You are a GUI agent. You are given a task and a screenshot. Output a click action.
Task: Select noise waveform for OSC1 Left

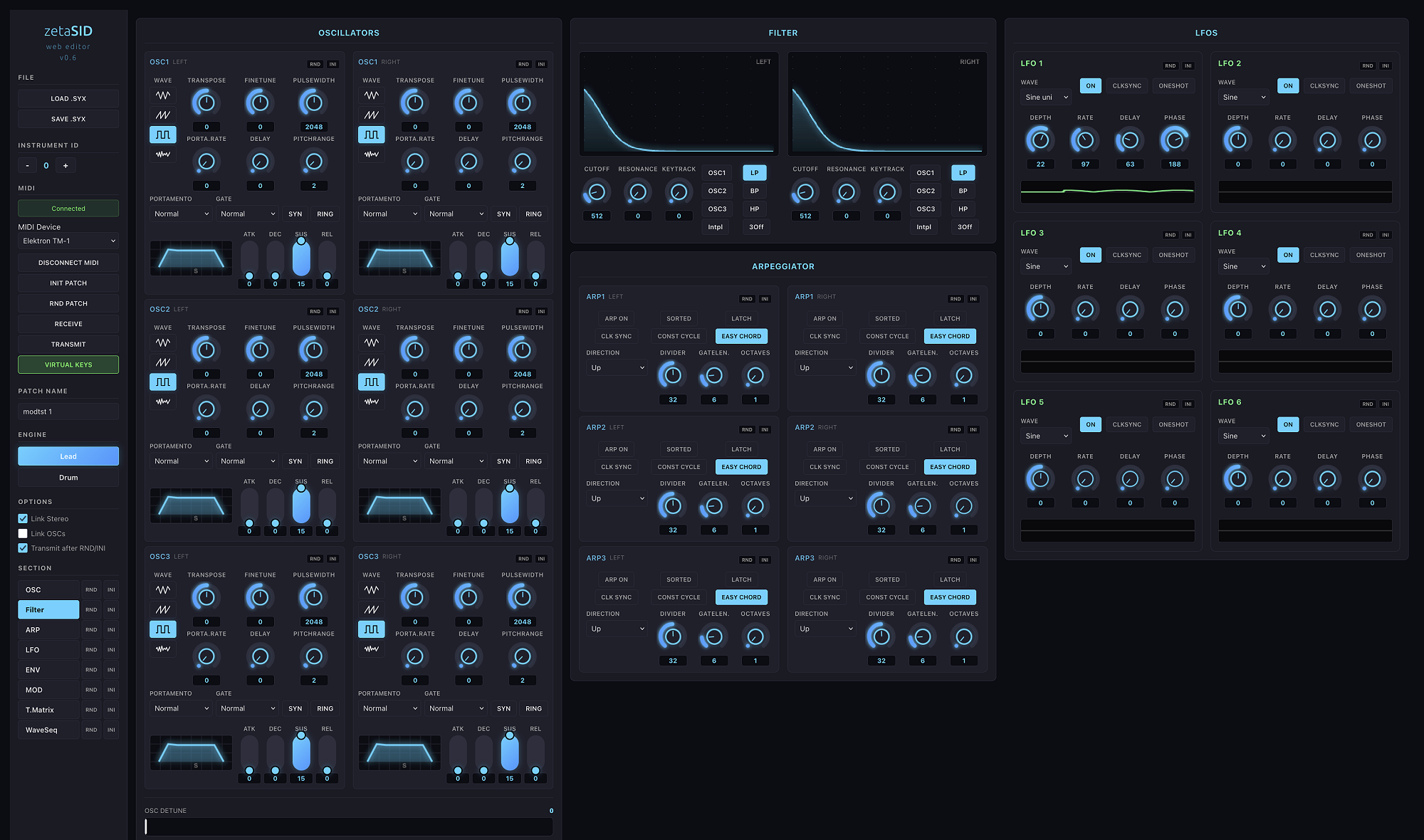click(x=163, y=154)
